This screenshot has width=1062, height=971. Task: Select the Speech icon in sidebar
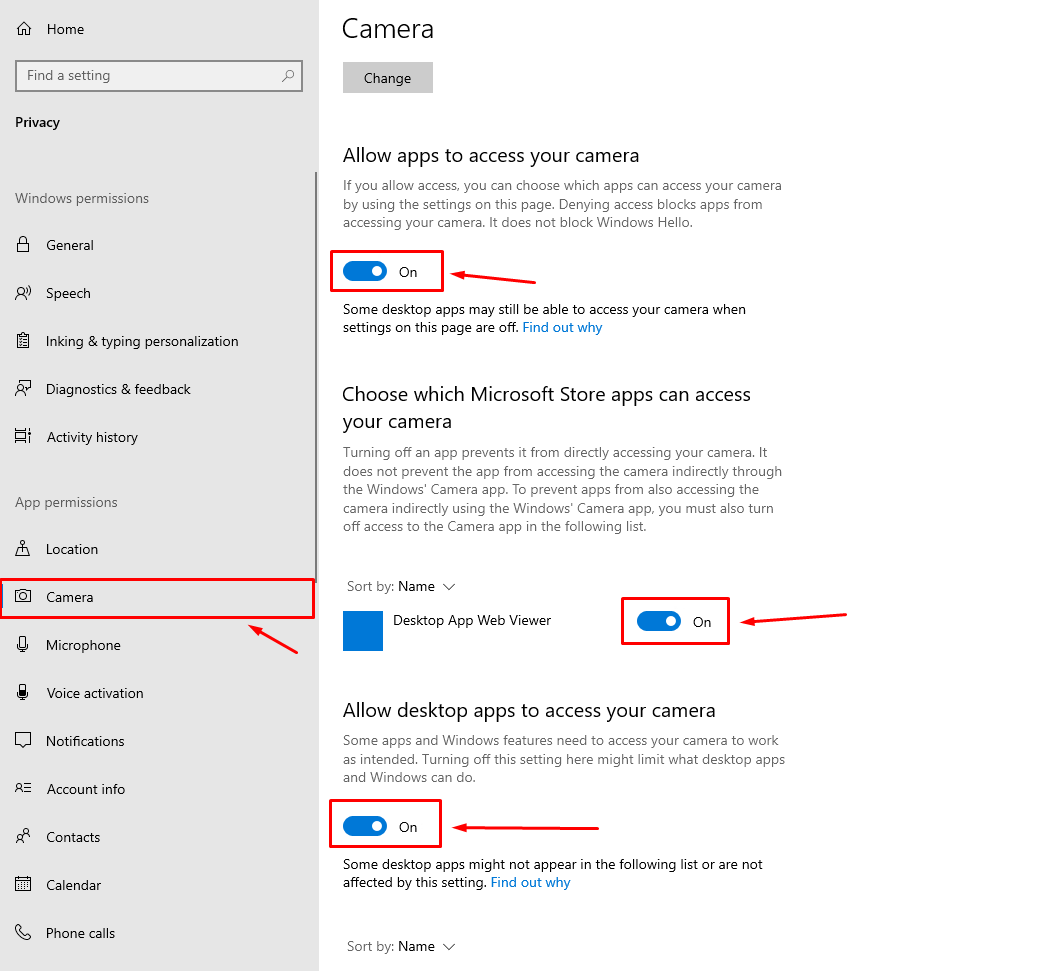pos(24,293)
